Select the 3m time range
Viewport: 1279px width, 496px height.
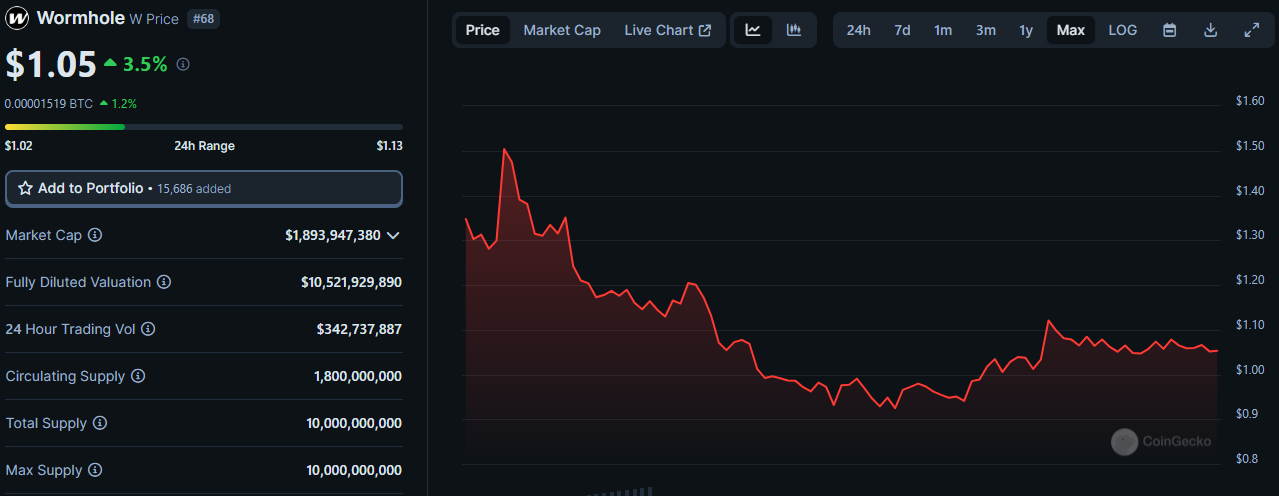[986, 30]
